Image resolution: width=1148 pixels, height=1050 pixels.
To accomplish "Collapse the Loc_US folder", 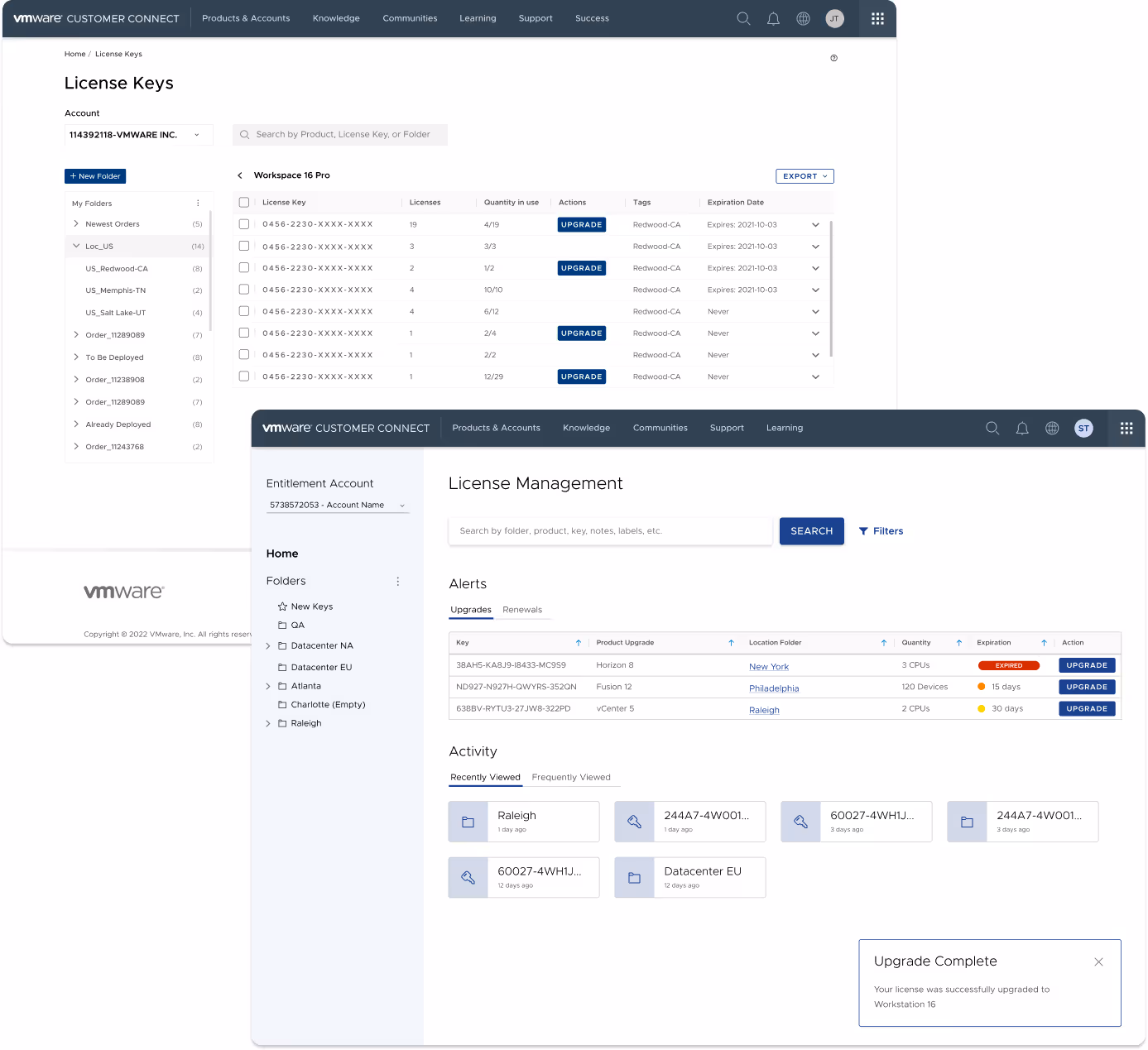I will tap(76, 246).
